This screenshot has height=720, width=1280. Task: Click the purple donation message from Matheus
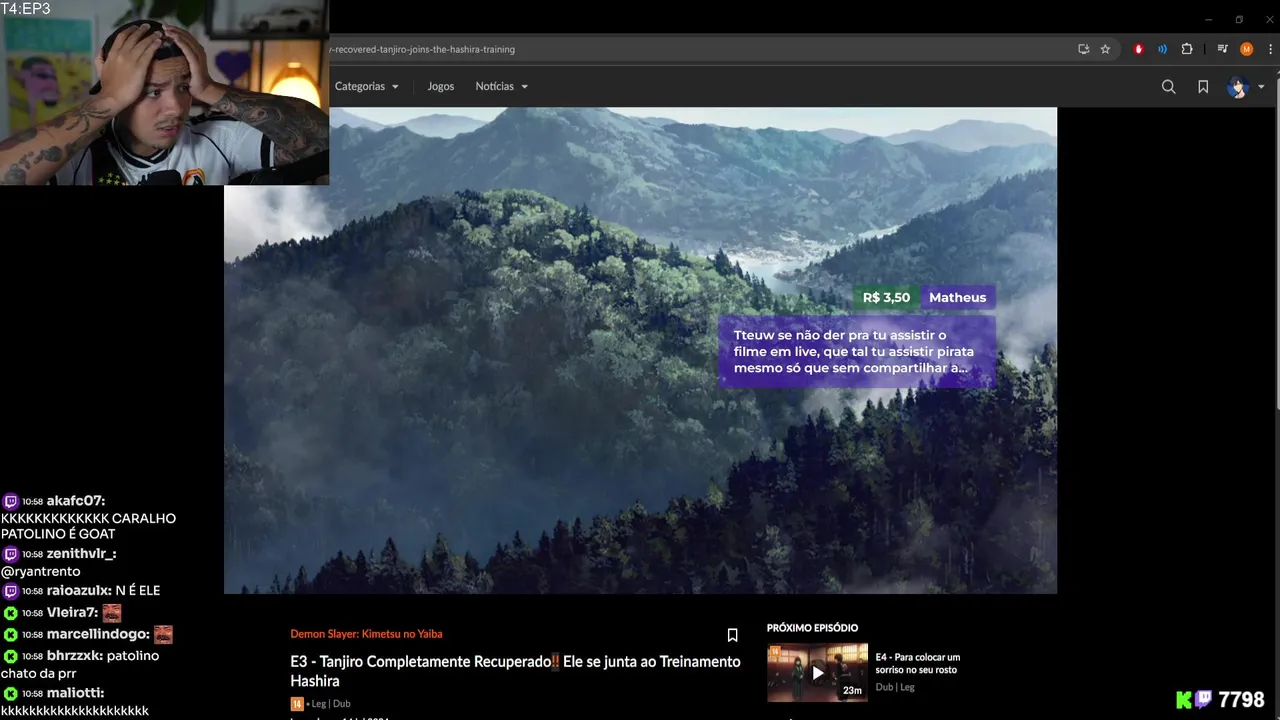point(856,351)
